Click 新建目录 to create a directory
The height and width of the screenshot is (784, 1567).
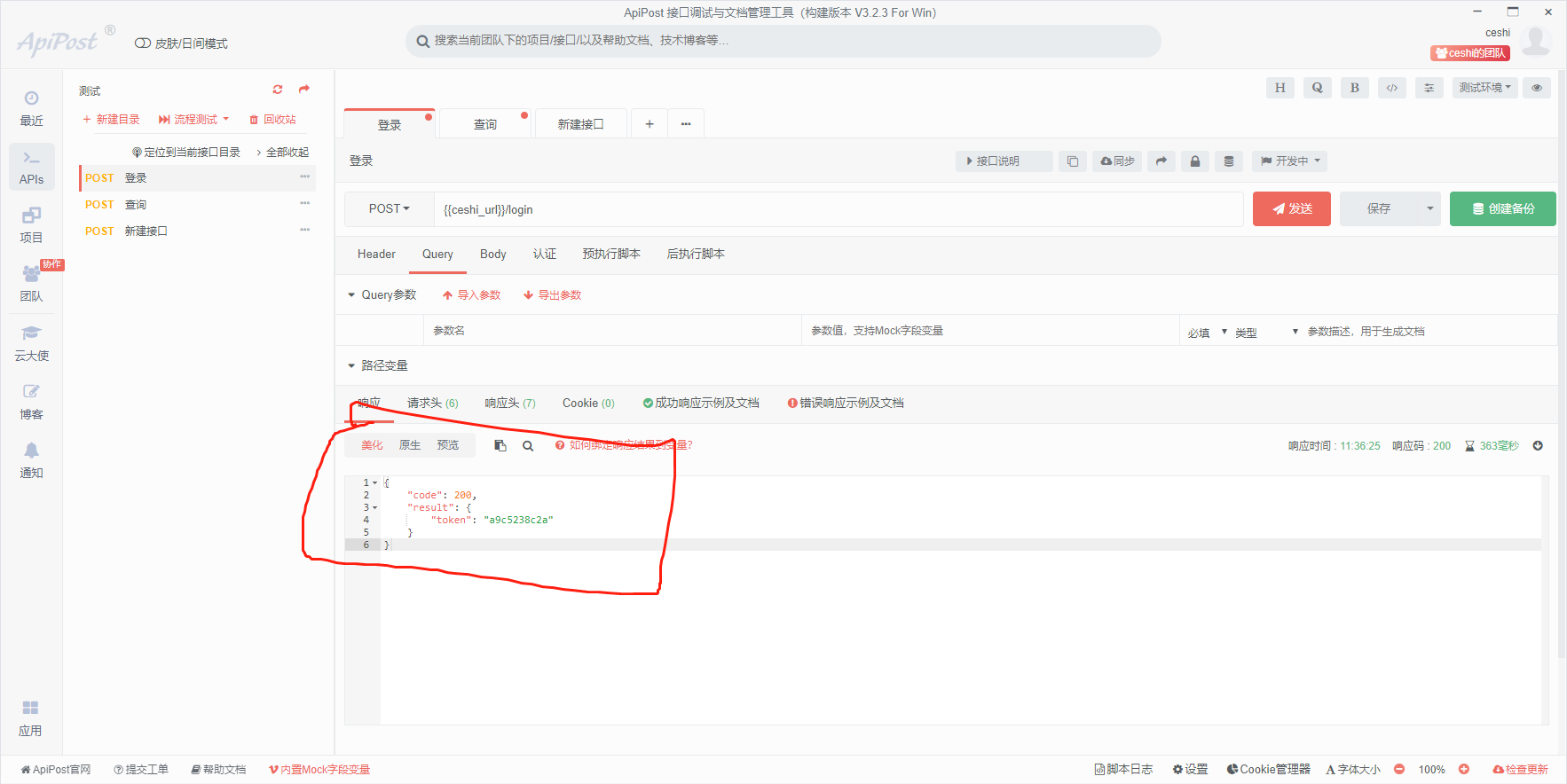click(111, 120)
